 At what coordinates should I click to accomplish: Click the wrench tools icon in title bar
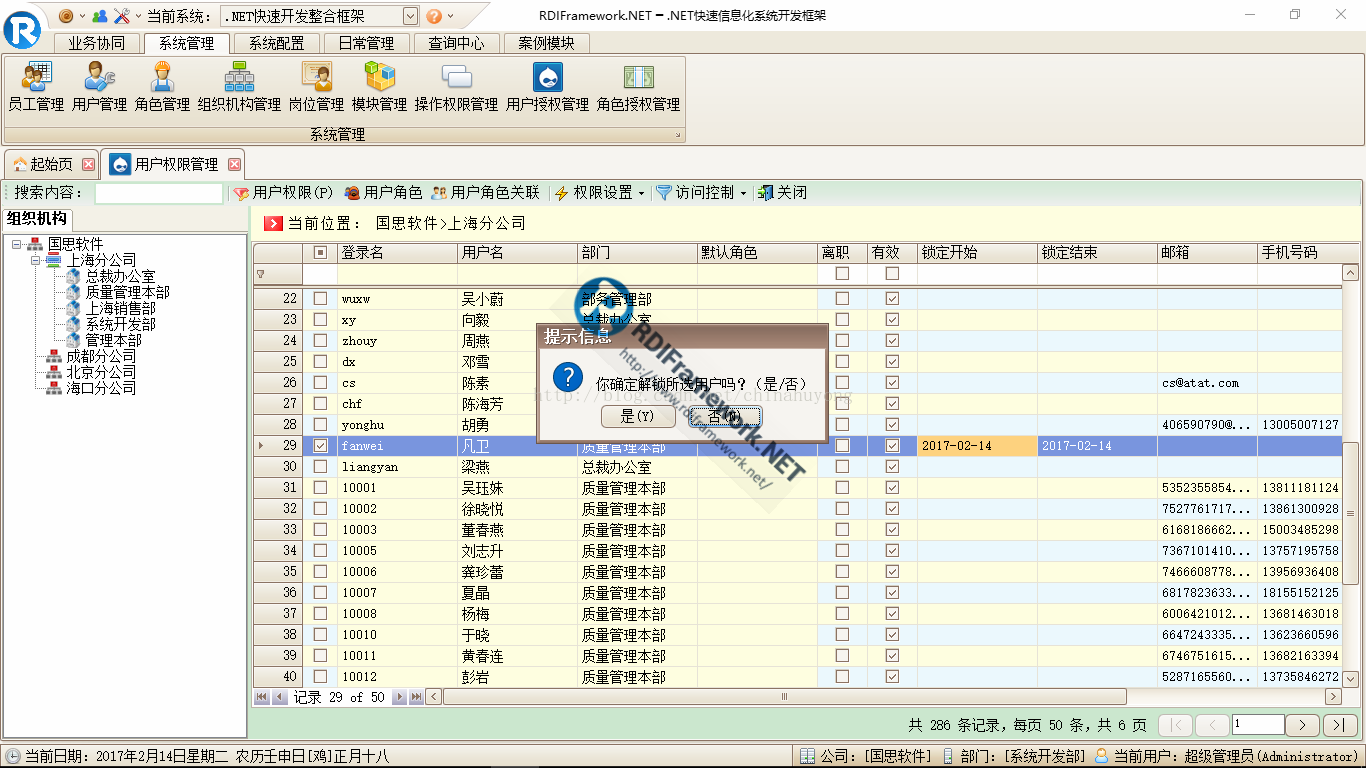tap(121, 16)
